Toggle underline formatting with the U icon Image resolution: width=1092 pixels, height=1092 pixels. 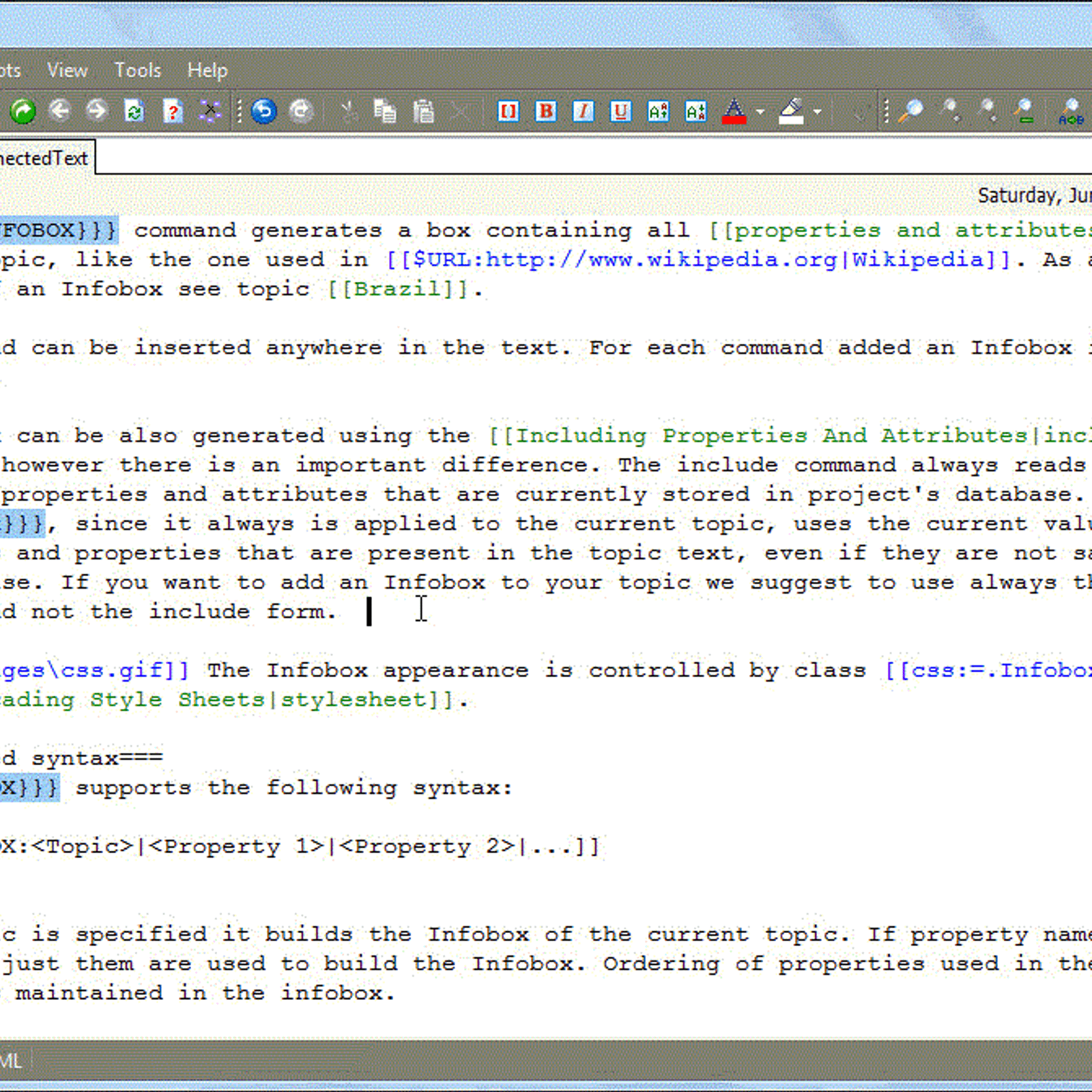[x=620, y=111]
